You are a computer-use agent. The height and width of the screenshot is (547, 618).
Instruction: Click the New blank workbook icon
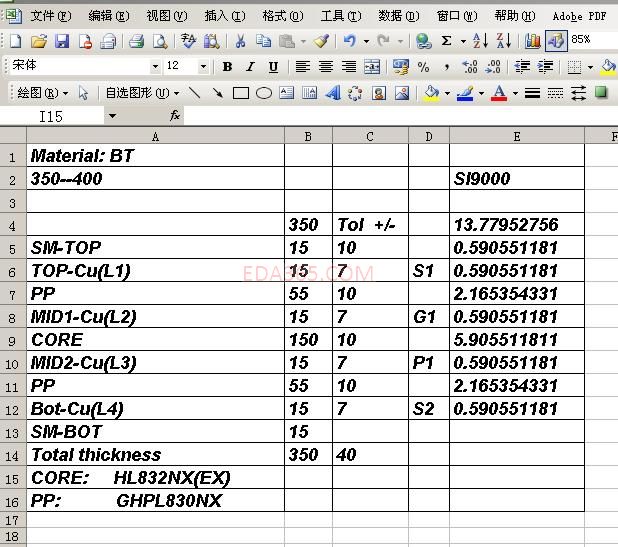(x=15, y=41)
